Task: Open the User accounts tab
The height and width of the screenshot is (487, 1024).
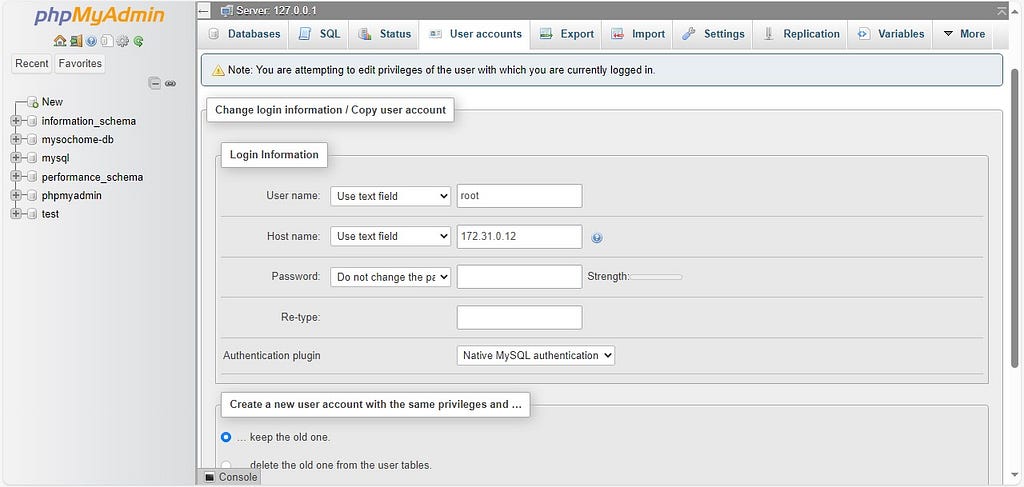Action: (475, 34)
